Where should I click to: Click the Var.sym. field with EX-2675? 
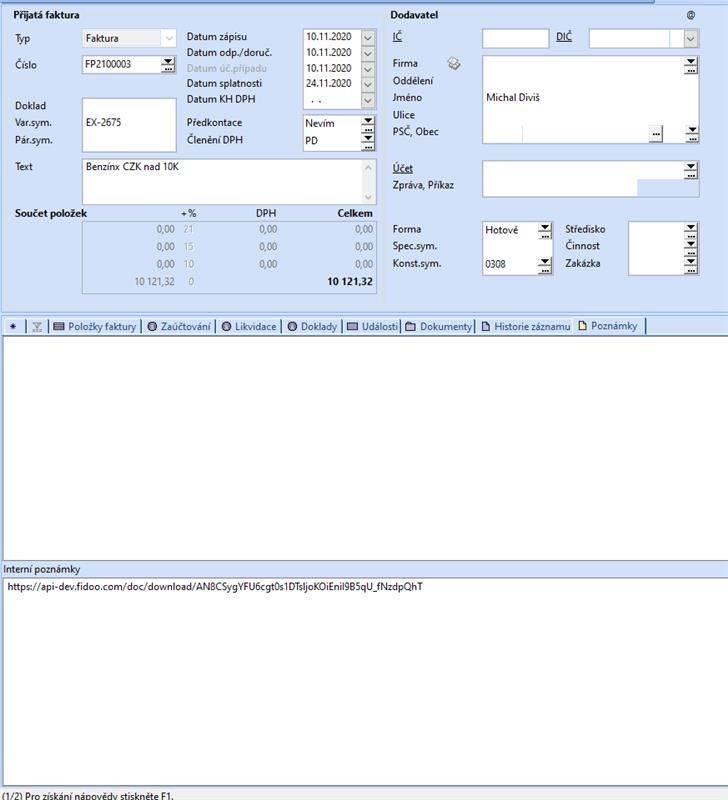point(129,122)
